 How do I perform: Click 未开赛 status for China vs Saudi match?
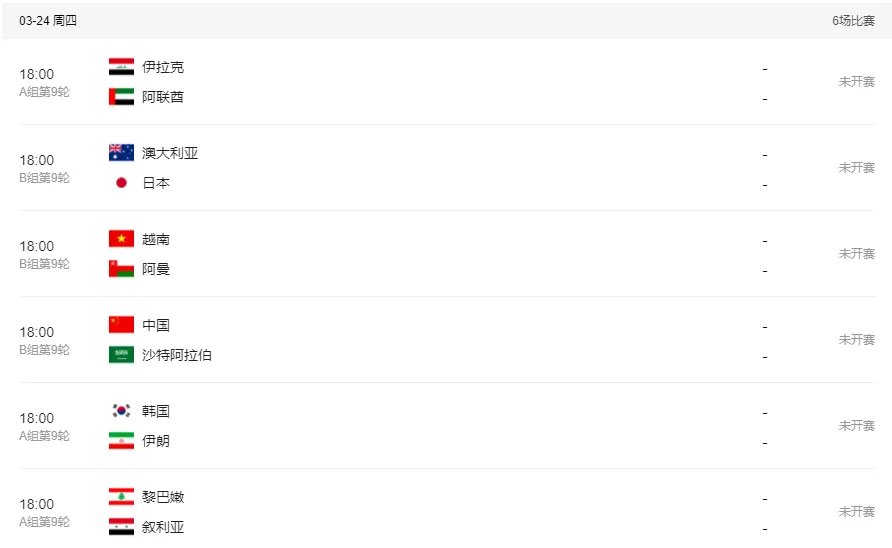(x=856, y=340)
